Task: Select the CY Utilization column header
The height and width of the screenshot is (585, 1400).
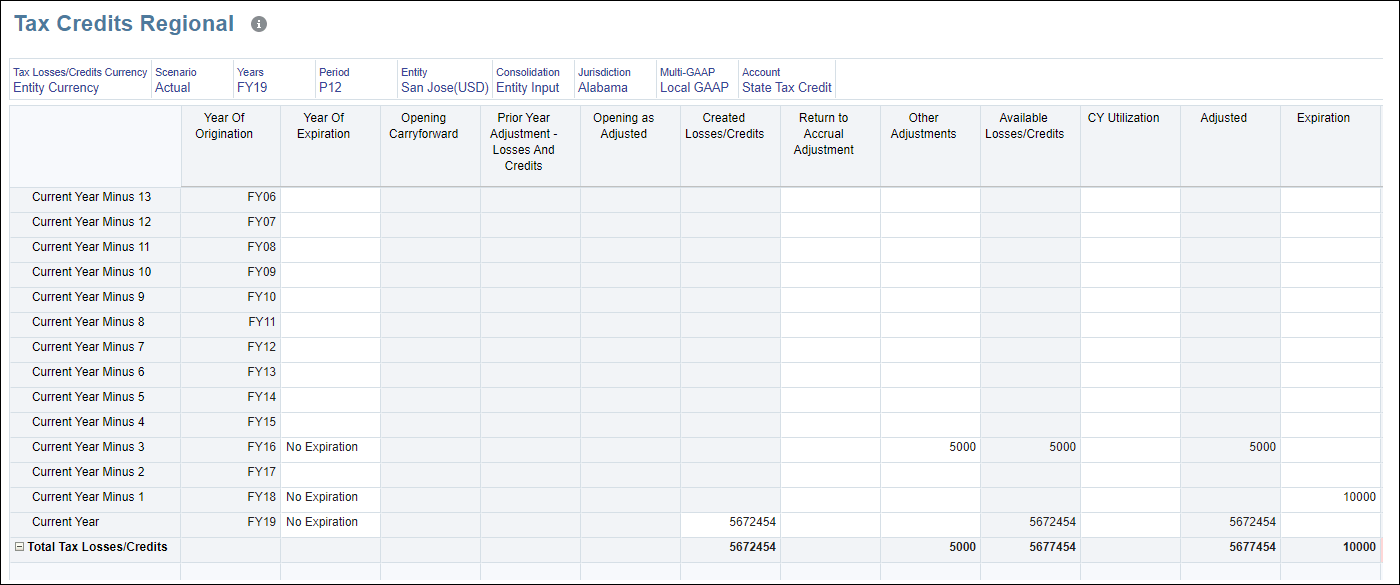Action: coord(1131,146)
